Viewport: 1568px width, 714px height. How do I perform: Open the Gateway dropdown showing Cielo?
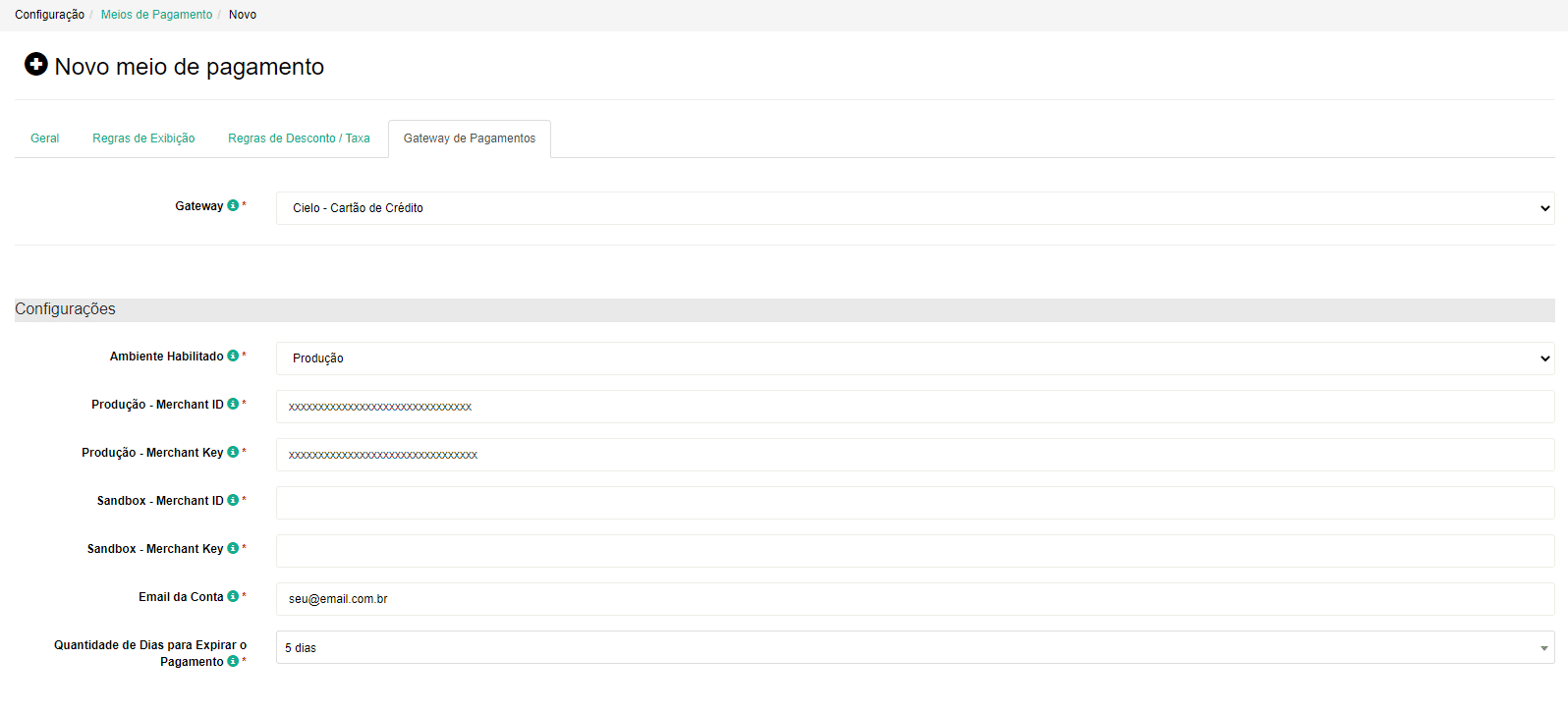pos(914,208)
